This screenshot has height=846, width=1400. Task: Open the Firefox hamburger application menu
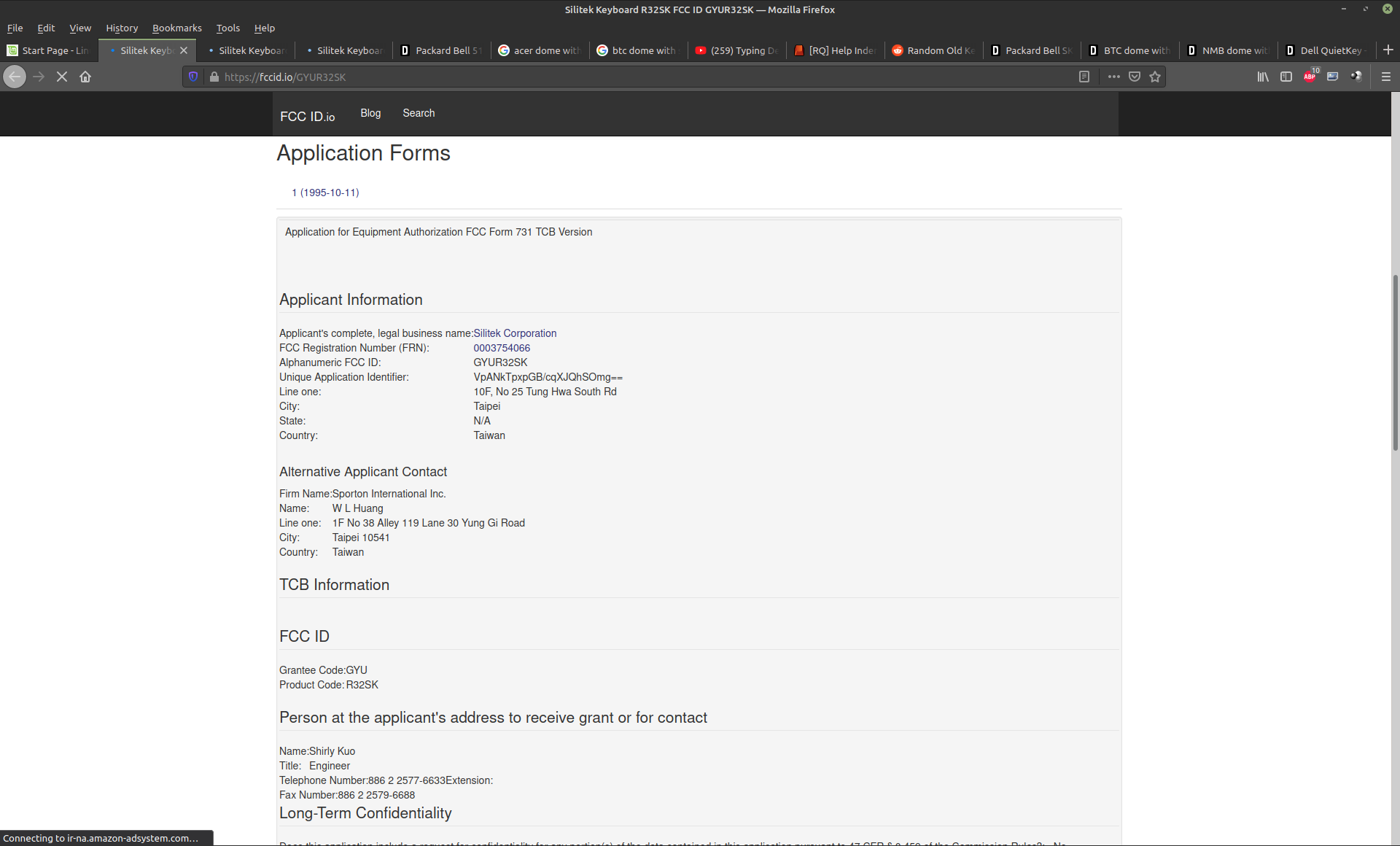[1385, 76]
